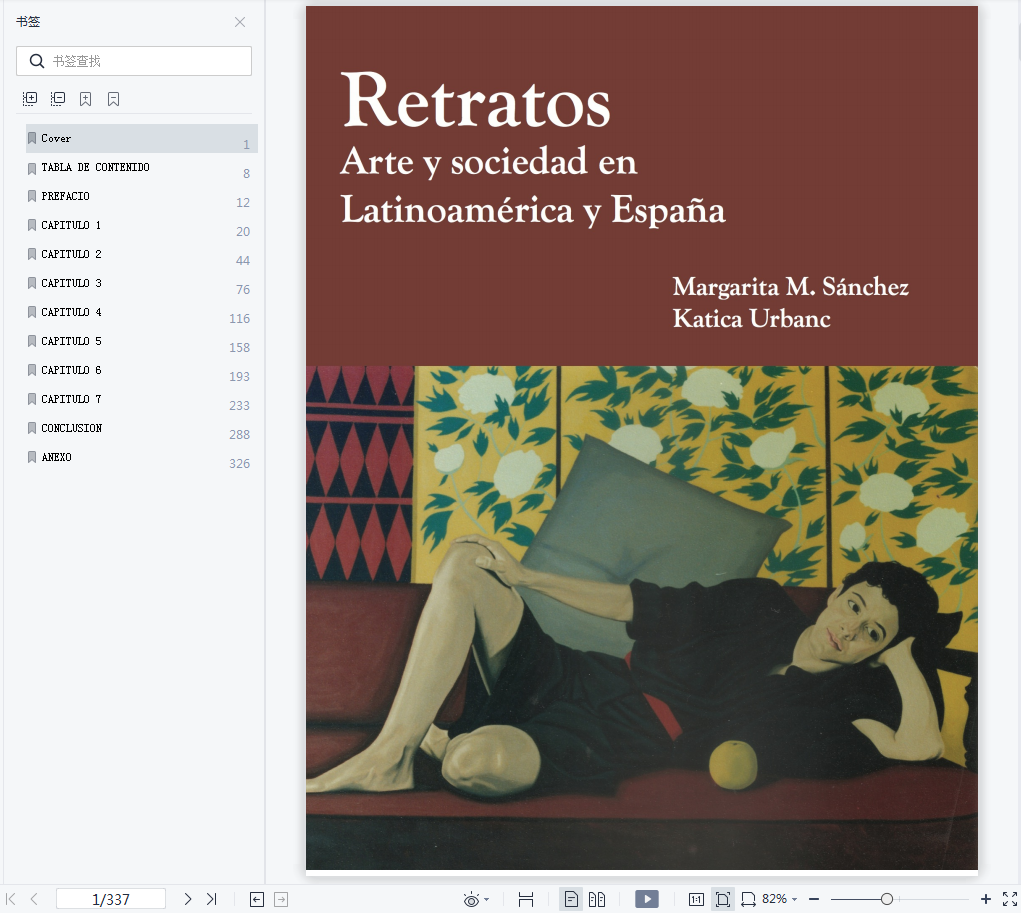The image size is (1021, 913).
Task: Add a new bookmark icon
Action: pyautogui.click(x=85, y=99)
